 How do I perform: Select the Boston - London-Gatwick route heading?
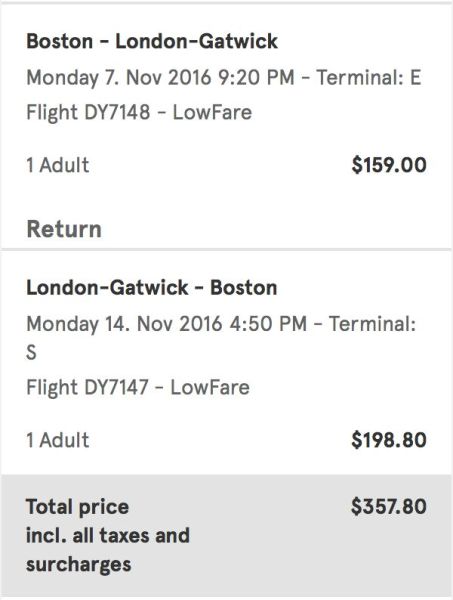click(152, 41)
